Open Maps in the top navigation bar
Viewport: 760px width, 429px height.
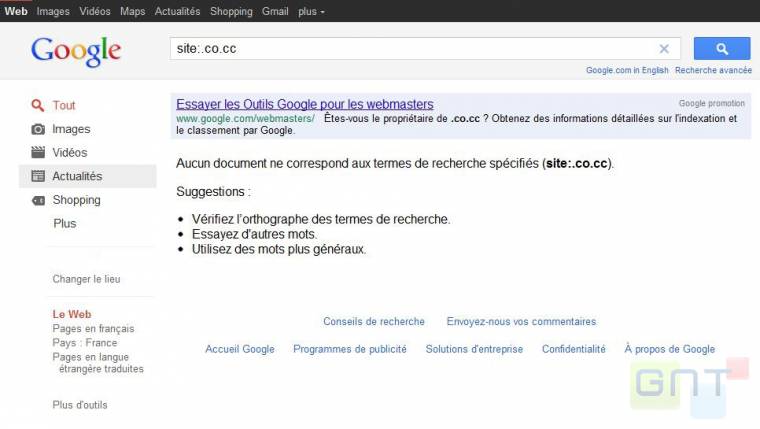tap(132, 11)
